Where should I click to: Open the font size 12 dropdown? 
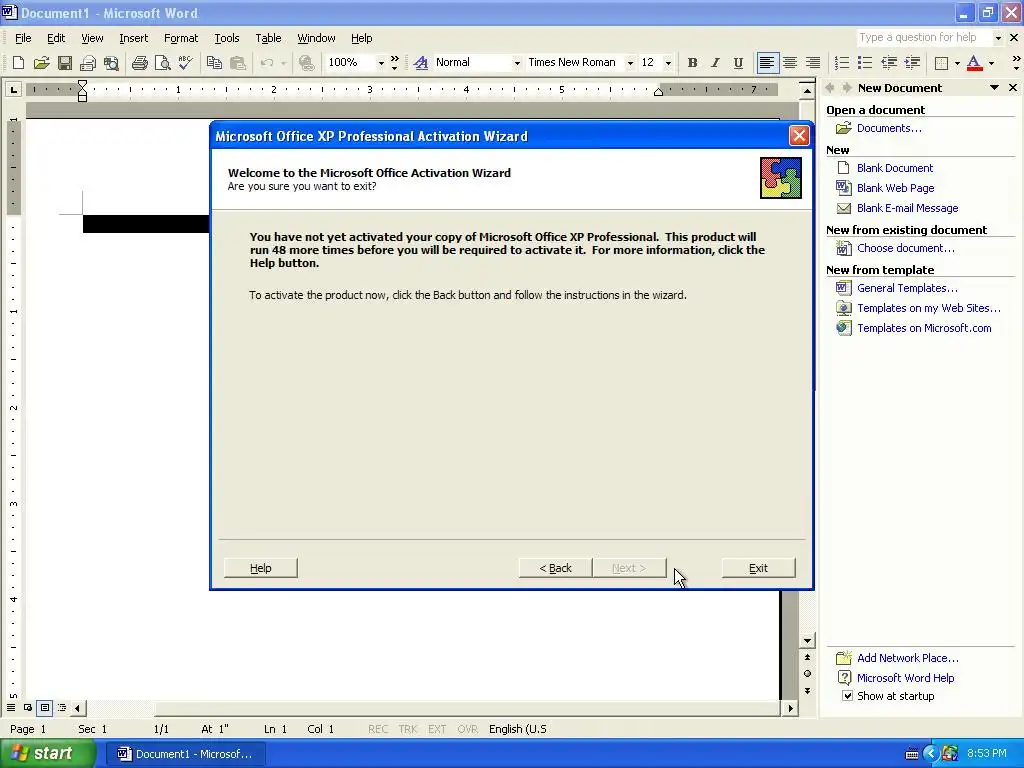pyautogui.click(x=667, y=63)
